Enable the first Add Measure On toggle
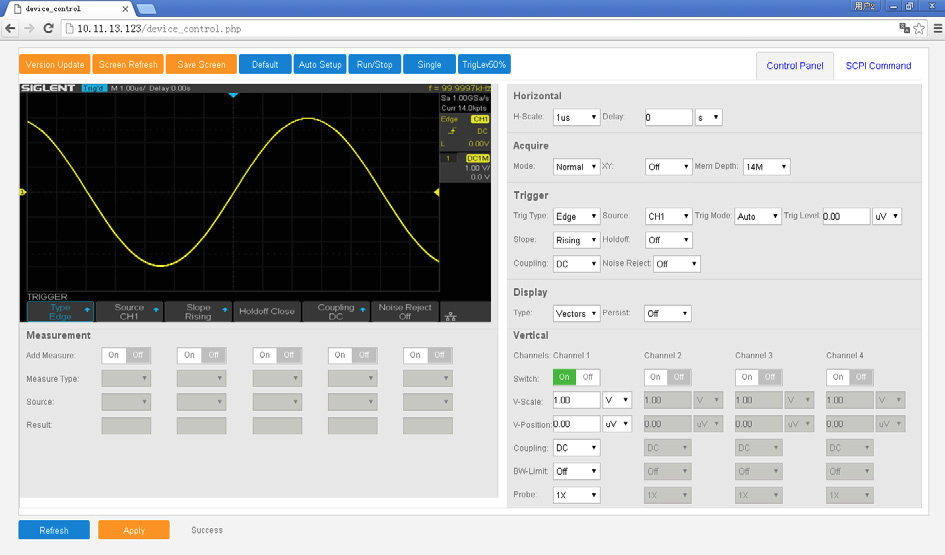Viewport: 945px width, 555px height. (114, 356)
